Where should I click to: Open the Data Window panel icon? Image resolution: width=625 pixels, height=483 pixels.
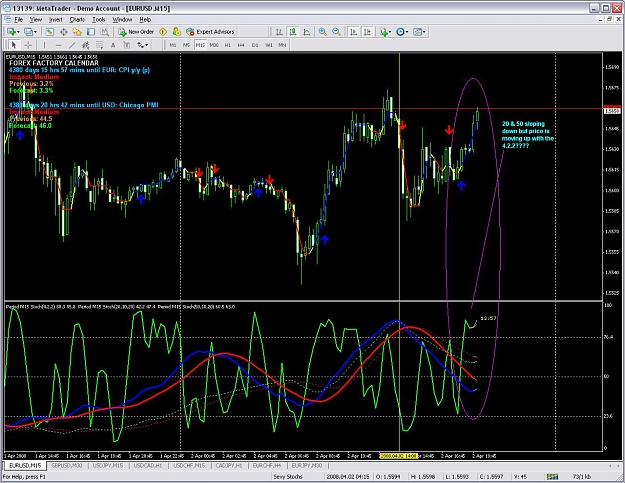(x=63, y=32)
